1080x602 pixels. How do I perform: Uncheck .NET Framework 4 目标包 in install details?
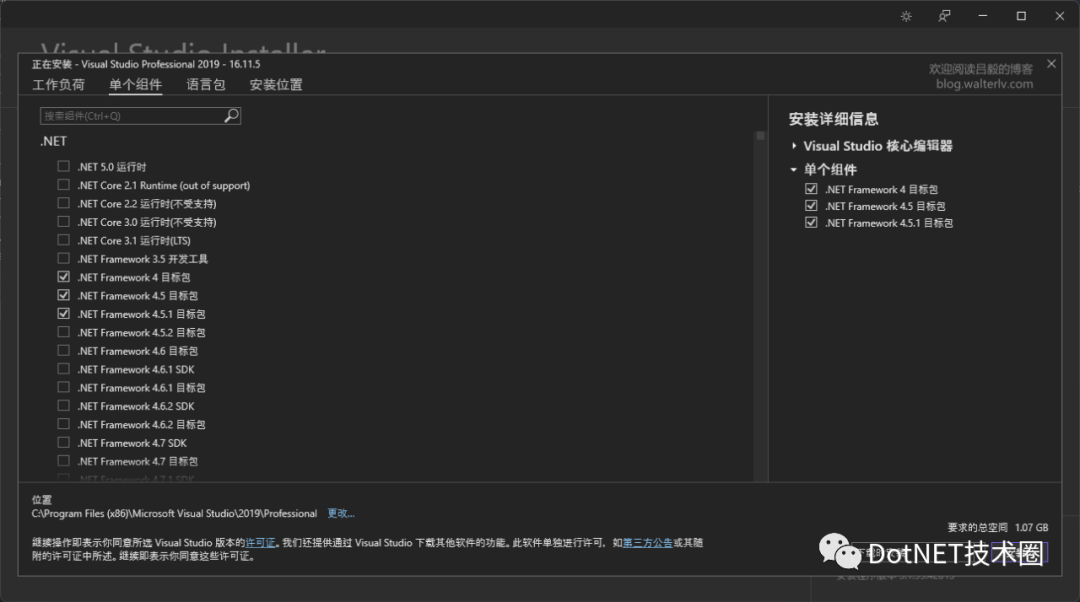(x=811, y=189)
